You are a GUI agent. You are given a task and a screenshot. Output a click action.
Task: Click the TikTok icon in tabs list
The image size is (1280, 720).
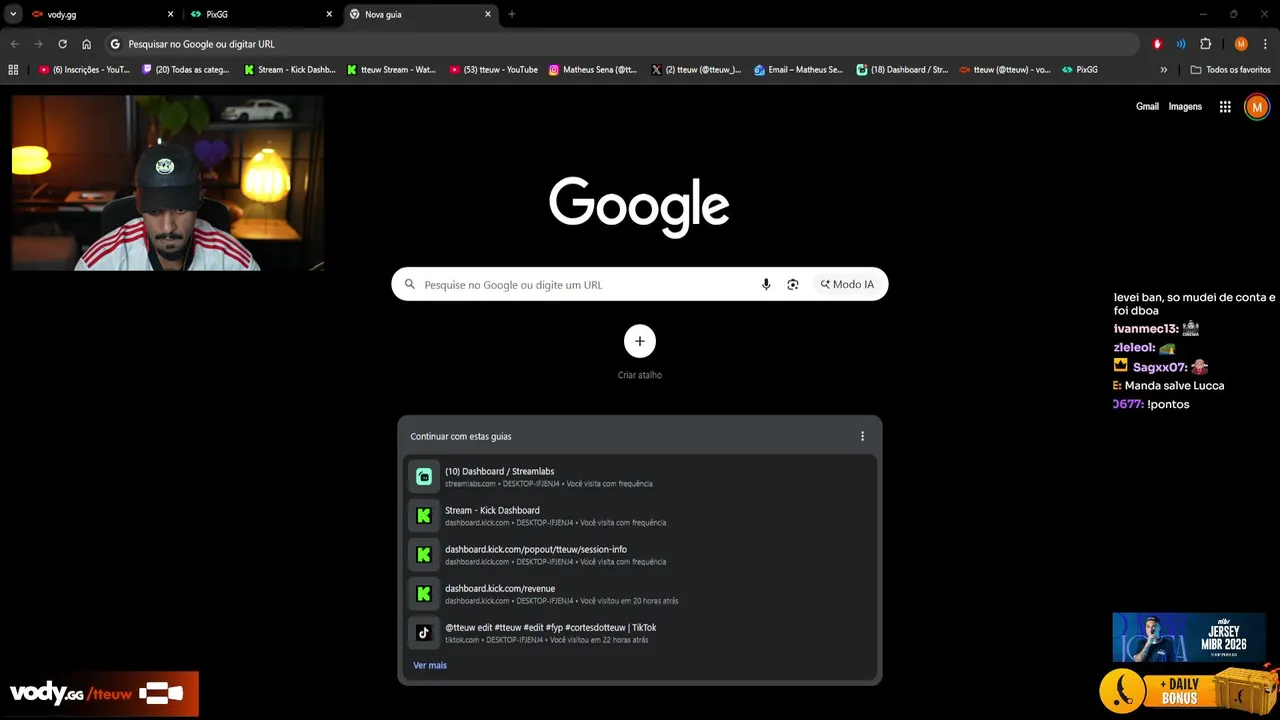click(424, 633)
